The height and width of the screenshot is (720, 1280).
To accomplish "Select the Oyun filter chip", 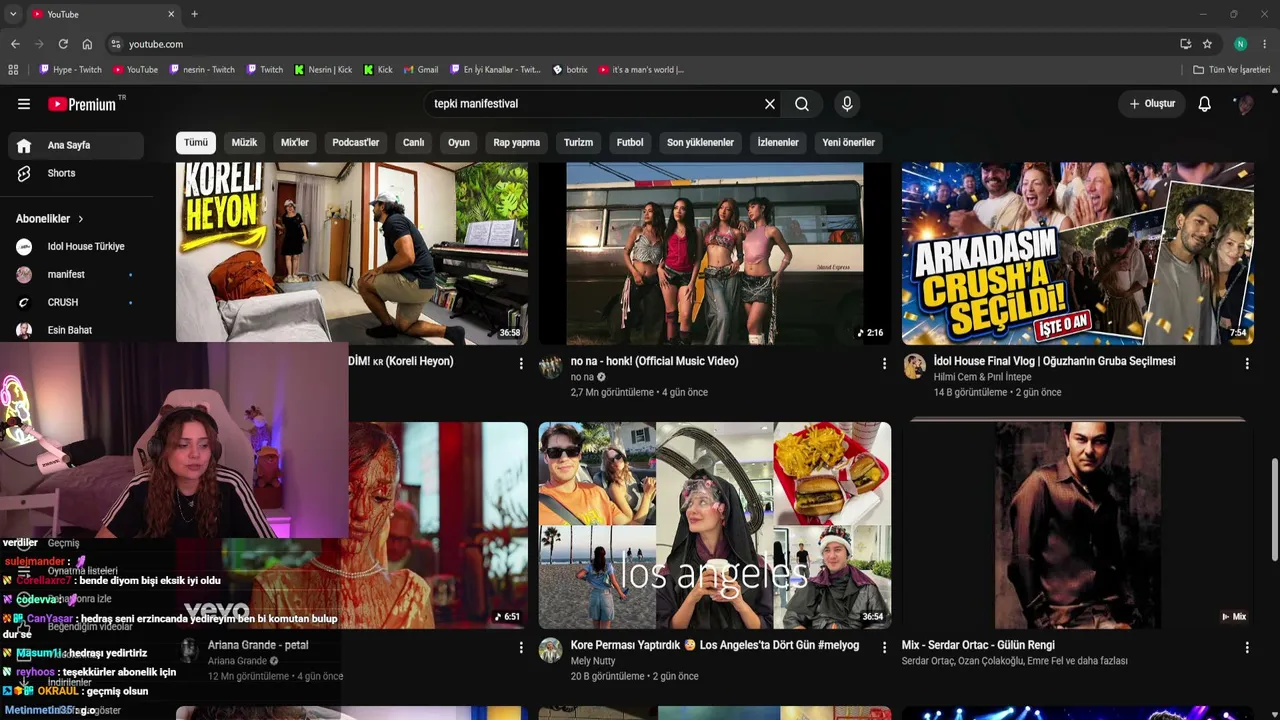I will point(459,143).
